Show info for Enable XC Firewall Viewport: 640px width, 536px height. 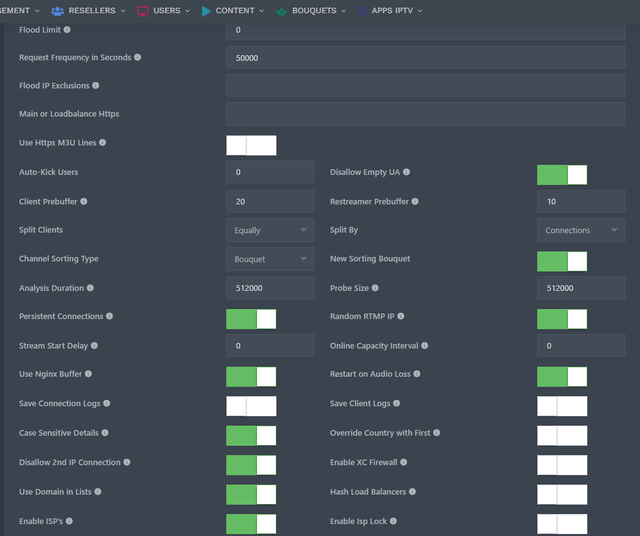tap(404, 462)
